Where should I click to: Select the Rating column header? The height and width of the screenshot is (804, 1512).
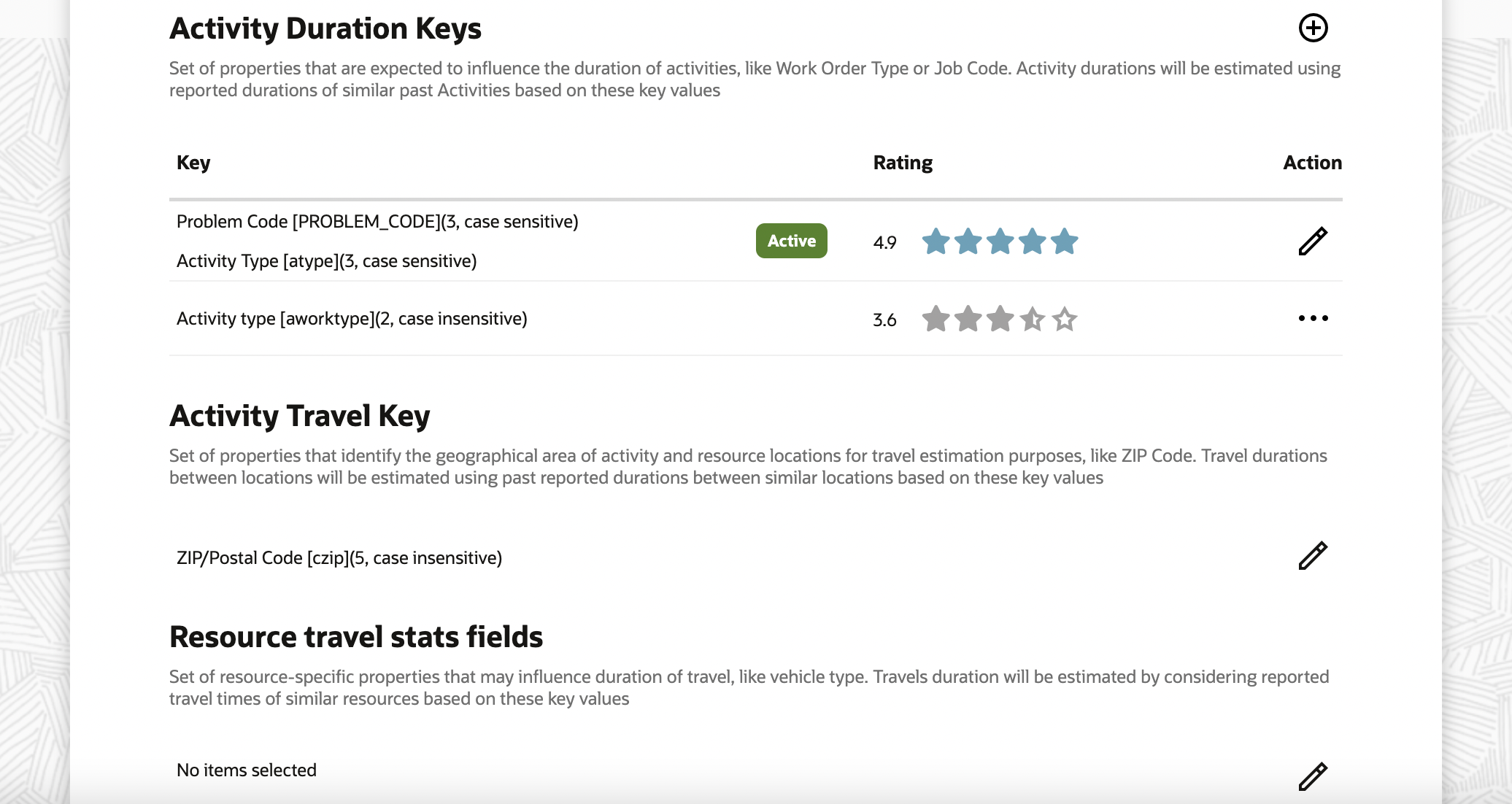(903, 163)
